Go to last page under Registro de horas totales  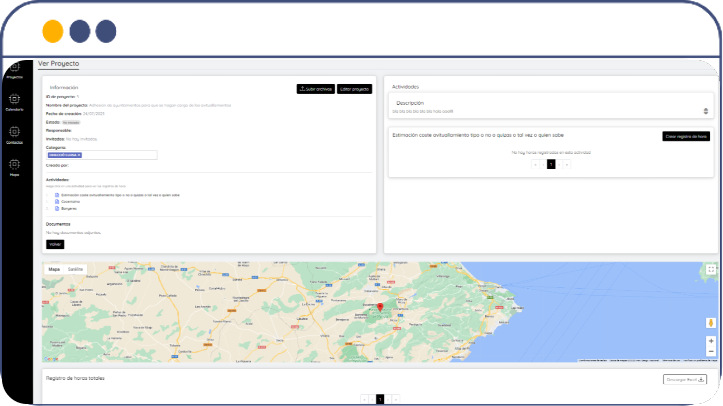pyautogui.click(x=396, y=399)
